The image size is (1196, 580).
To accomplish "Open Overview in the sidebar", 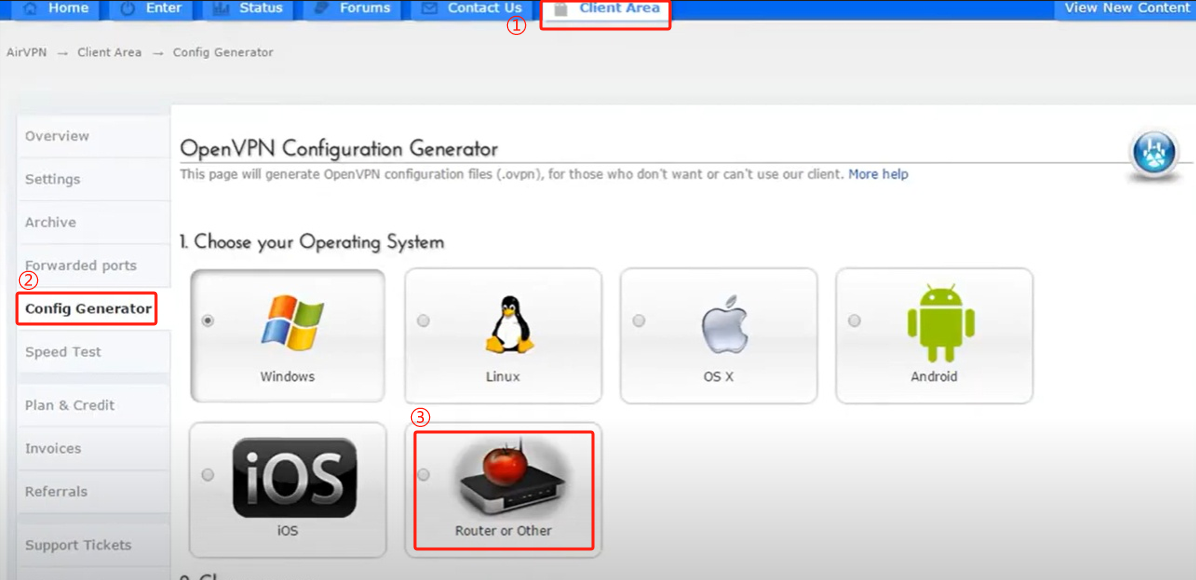I will pos(93,136).
